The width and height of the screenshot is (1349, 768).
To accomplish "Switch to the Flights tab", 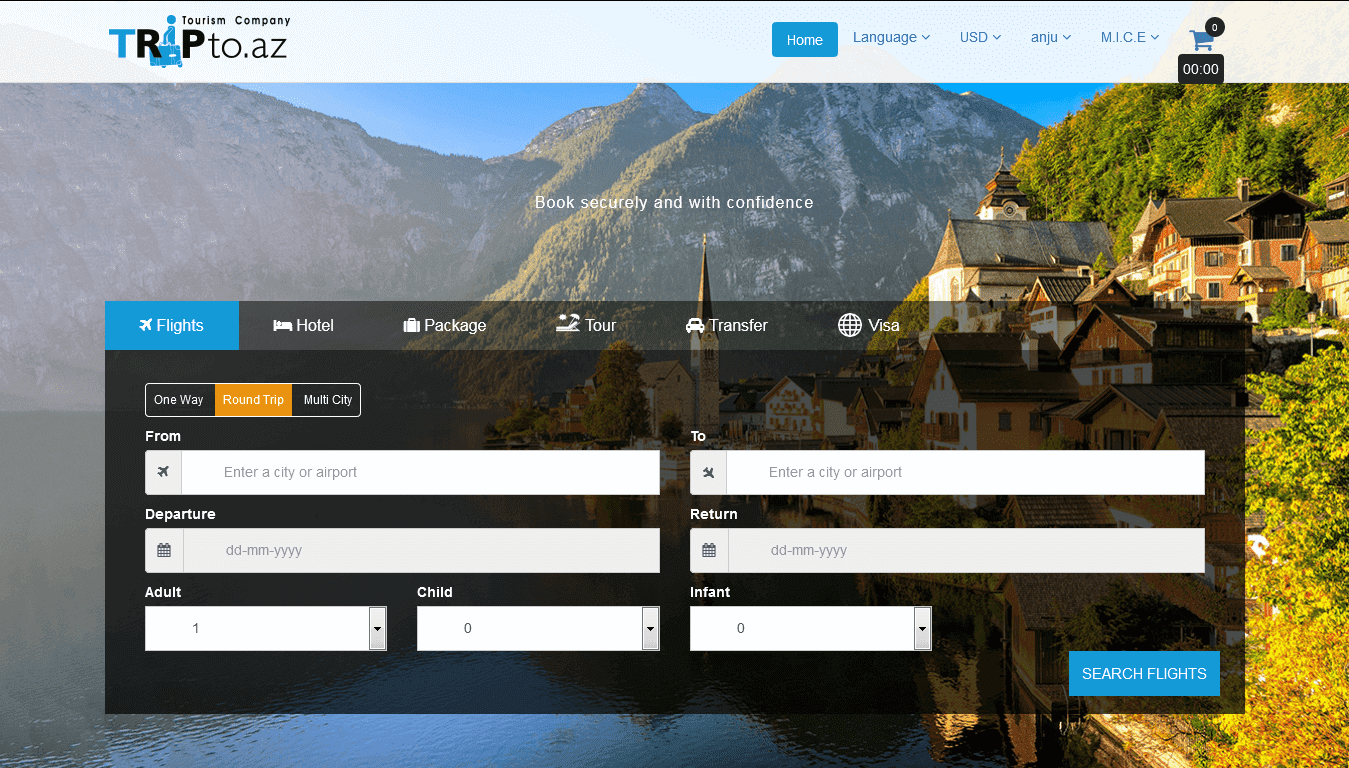I will click(x=172, y=325).
